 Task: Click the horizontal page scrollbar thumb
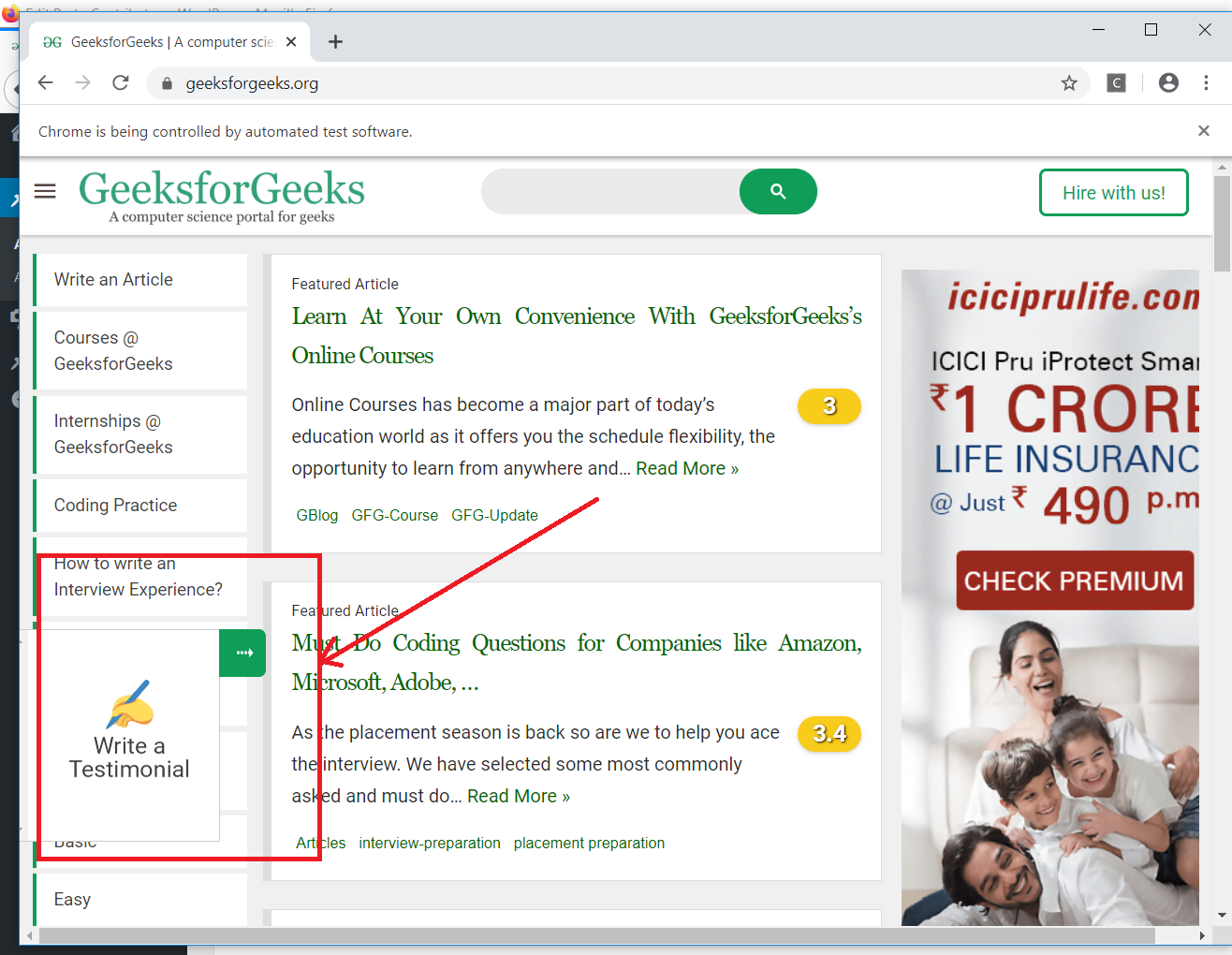click(x=597, y=935)
